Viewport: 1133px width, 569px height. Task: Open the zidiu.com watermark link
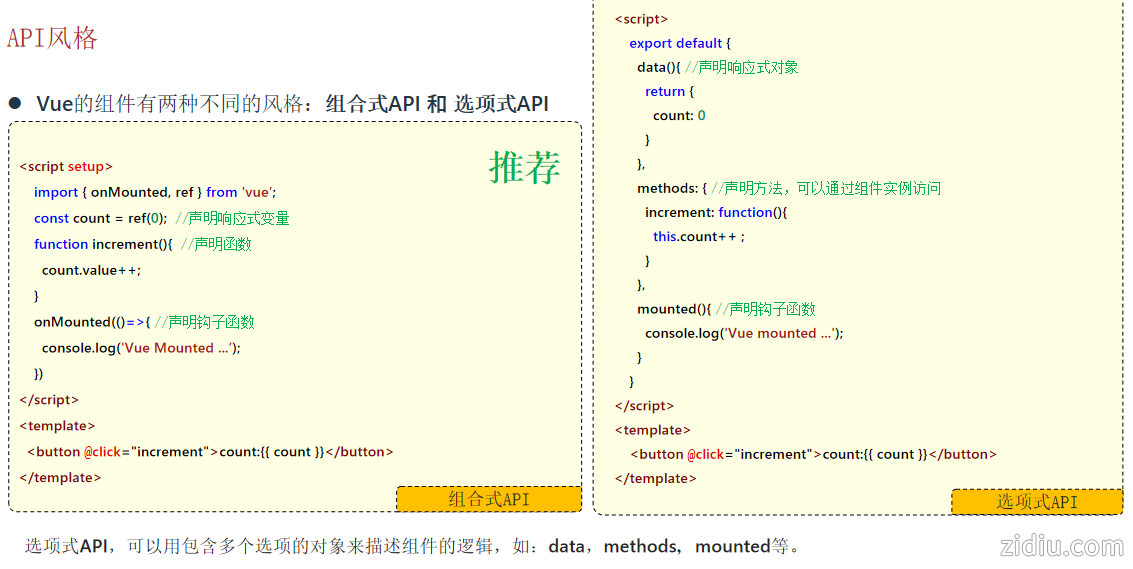[1061, 546]
